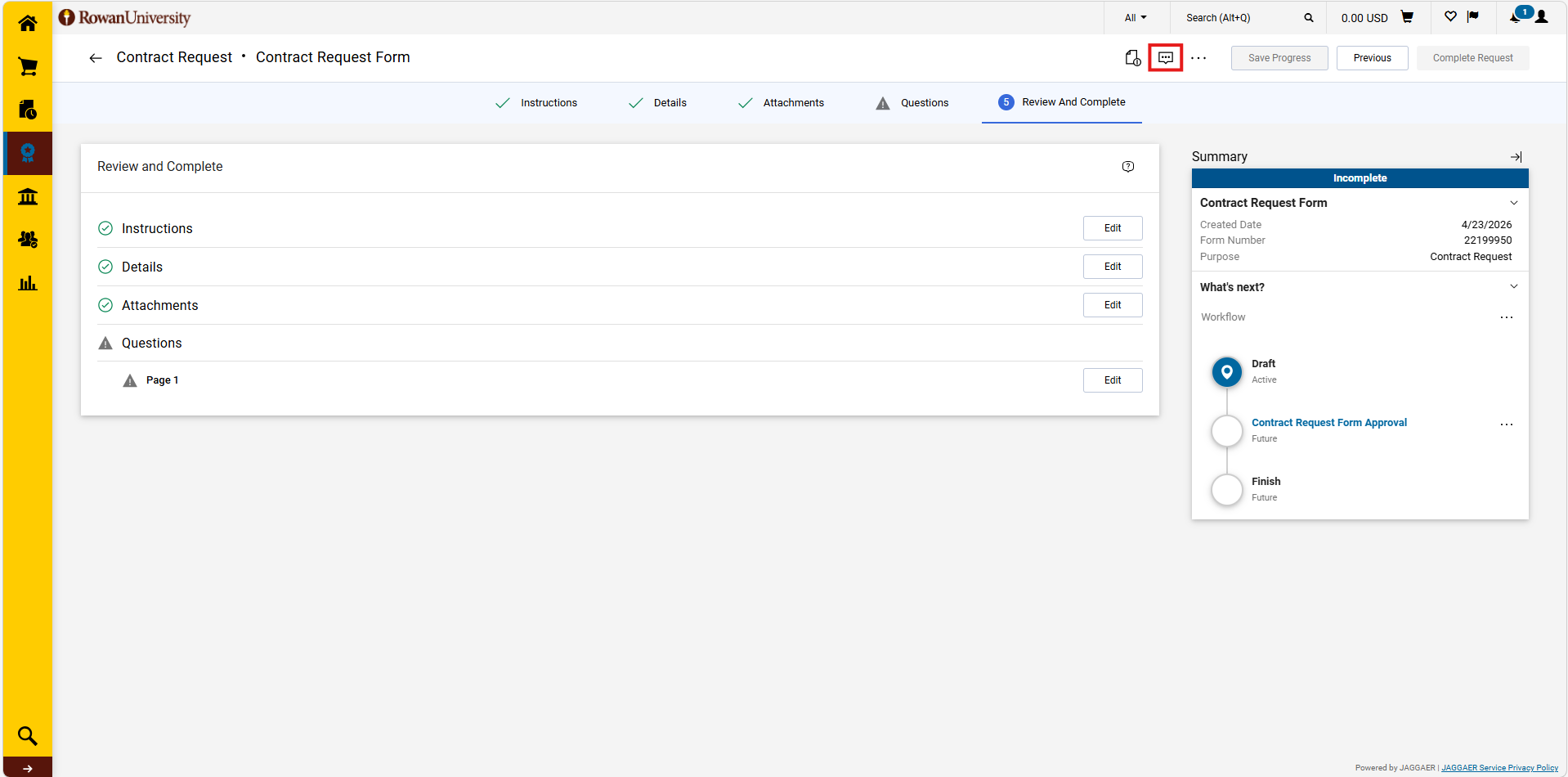Image resolution: width=1568 pixels, height=777 pixels.
Task: Open the Contracts ribbon sidebar icon
Action: click(28, 153)
